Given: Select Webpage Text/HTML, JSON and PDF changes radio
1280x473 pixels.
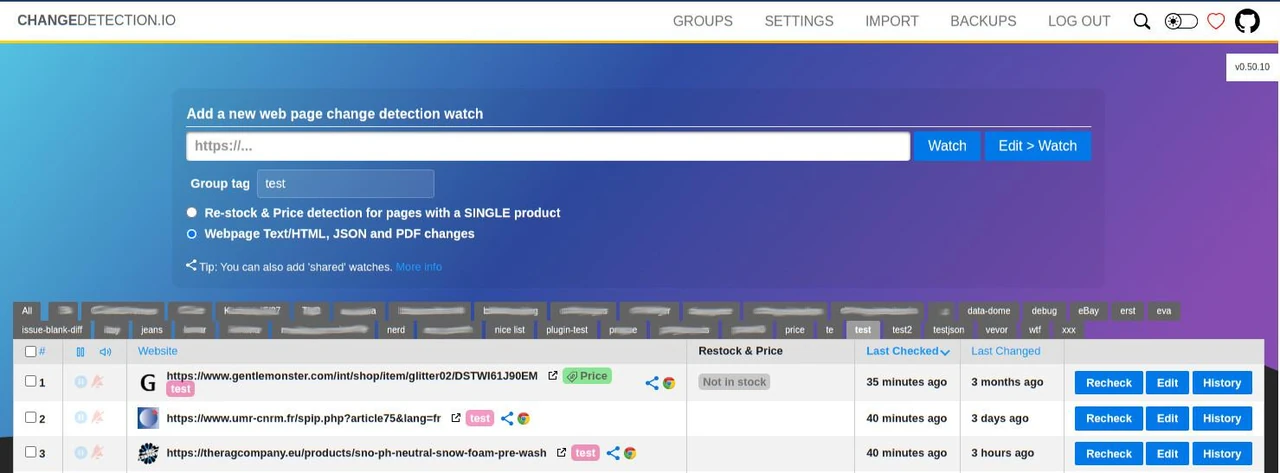Looking at the screenshot, I should click(192, 234).
